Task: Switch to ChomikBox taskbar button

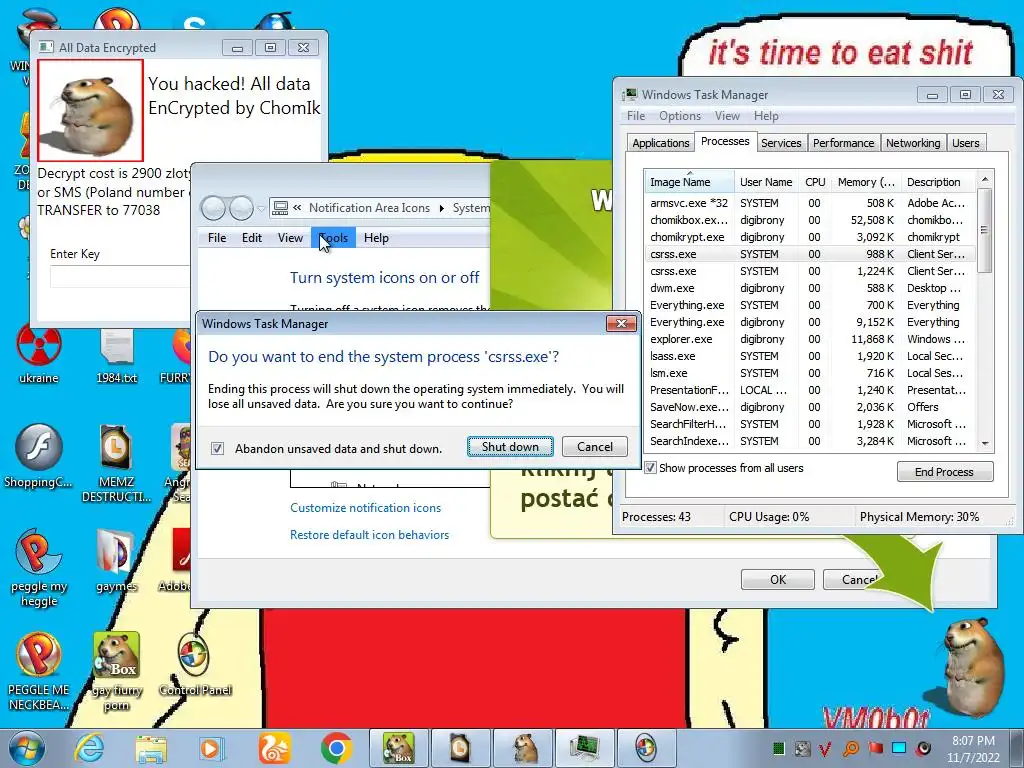Action: click(399, 748)
